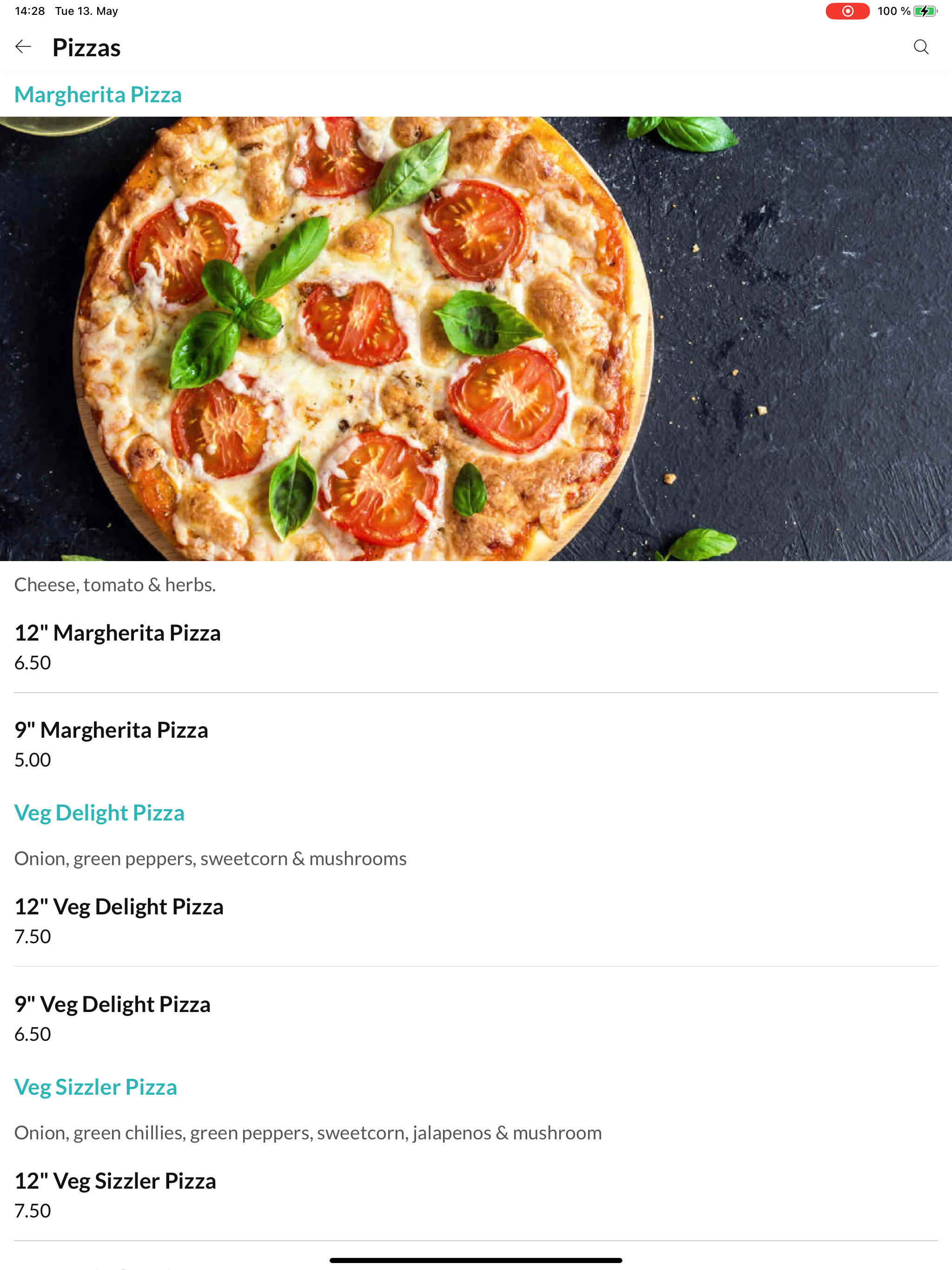Tap the 6.50 price under 12" Margherita
Screen dimensions: 952x1270
(x=33, y=662)
